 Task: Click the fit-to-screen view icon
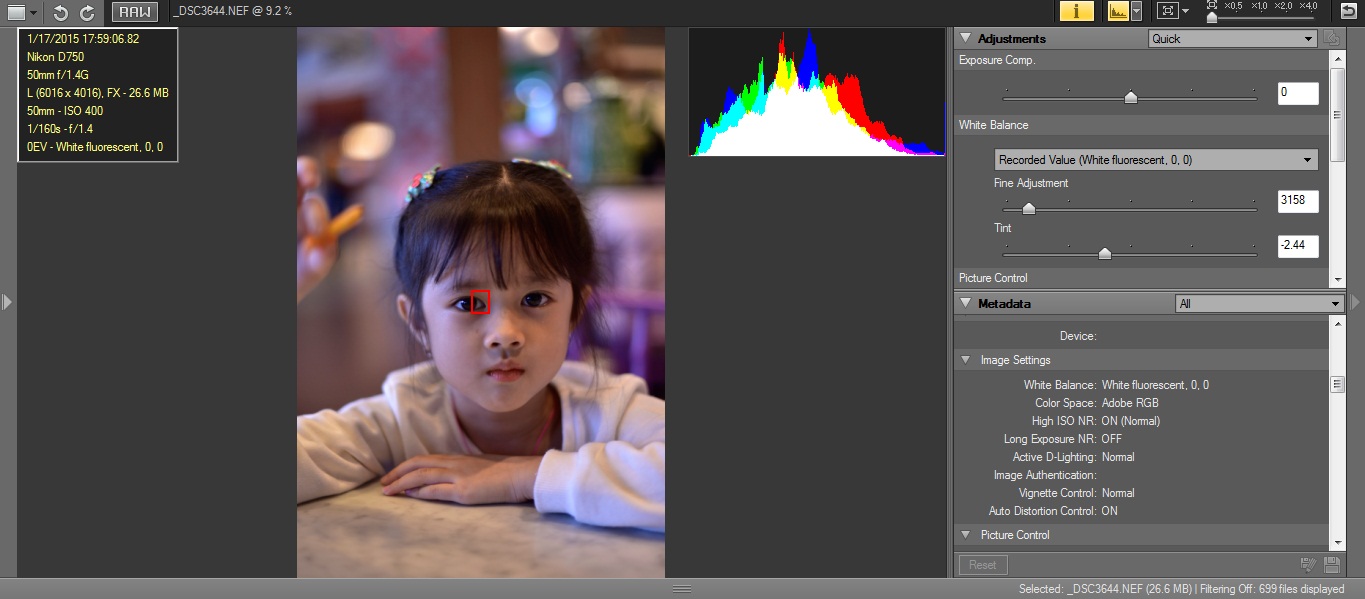(1166, 11)
